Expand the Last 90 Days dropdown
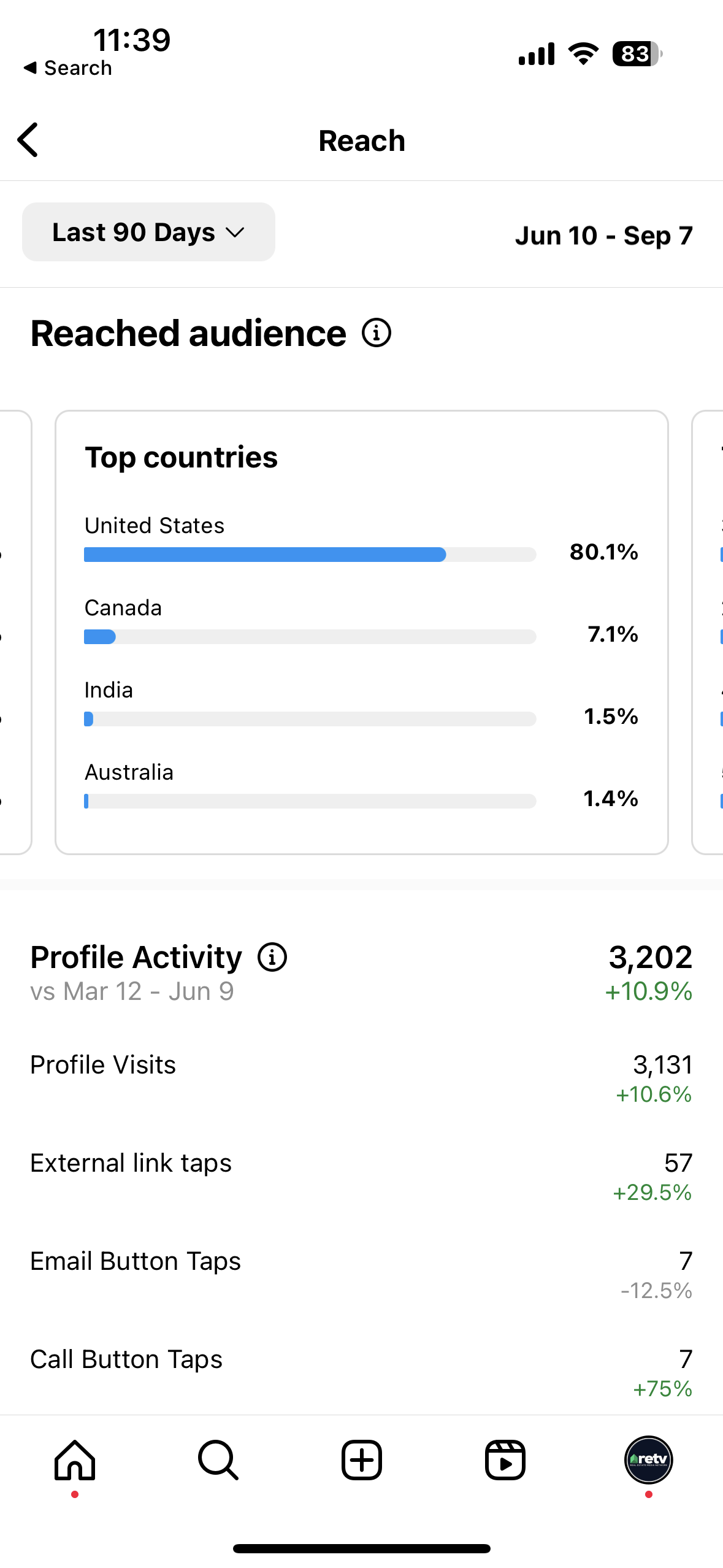This screenshot has width=723, height=1568. 148,233
